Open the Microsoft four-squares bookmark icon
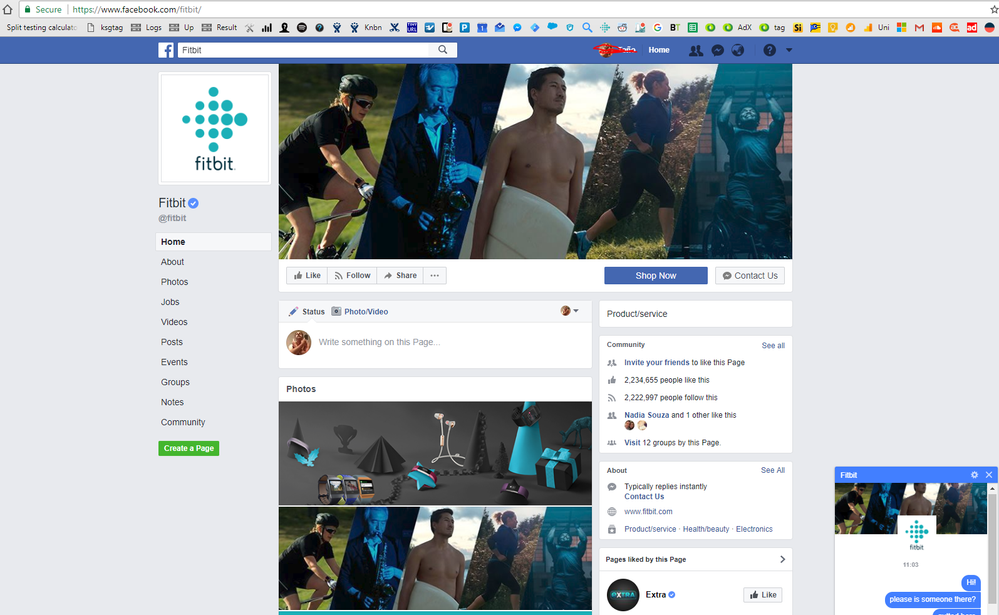This screenshot has height=615, width=999. pyautogui.click(x=901, y=27)
